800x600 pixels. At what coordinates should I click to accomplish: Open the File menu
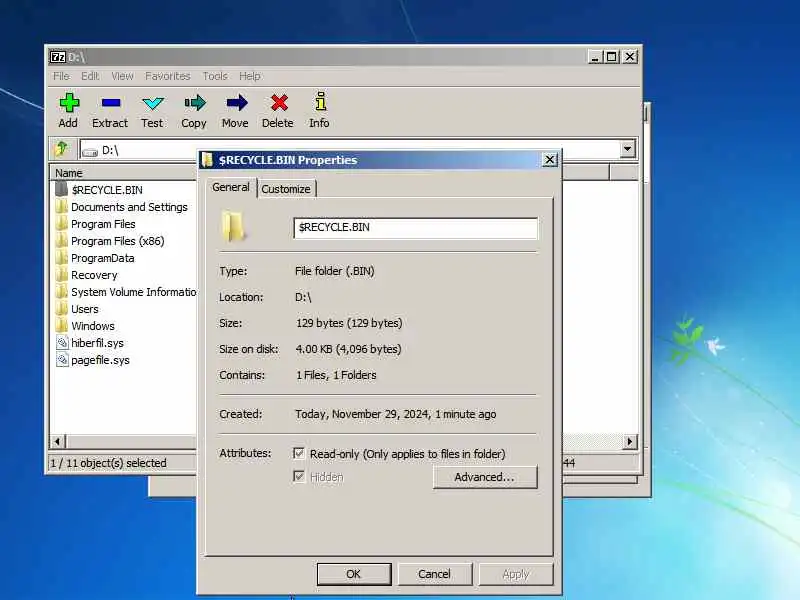(x=61, y=76)
